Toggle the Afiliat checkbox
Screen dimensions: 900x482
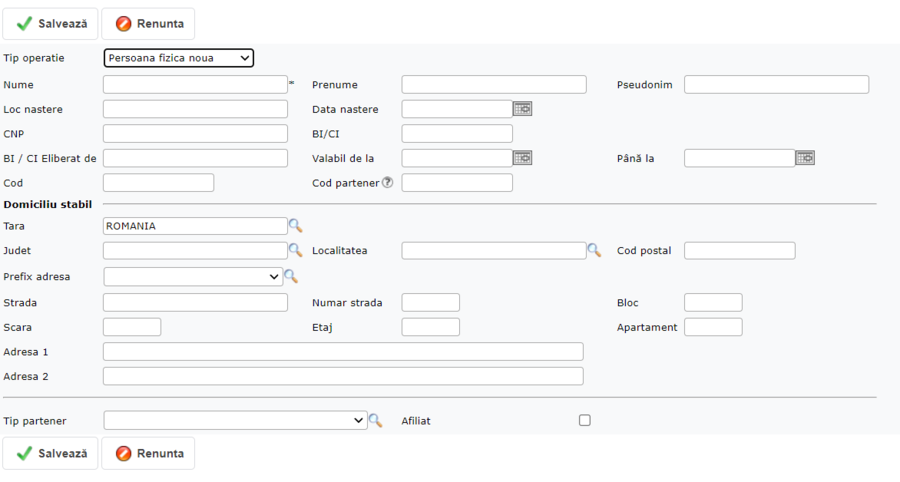coord(585,421)
